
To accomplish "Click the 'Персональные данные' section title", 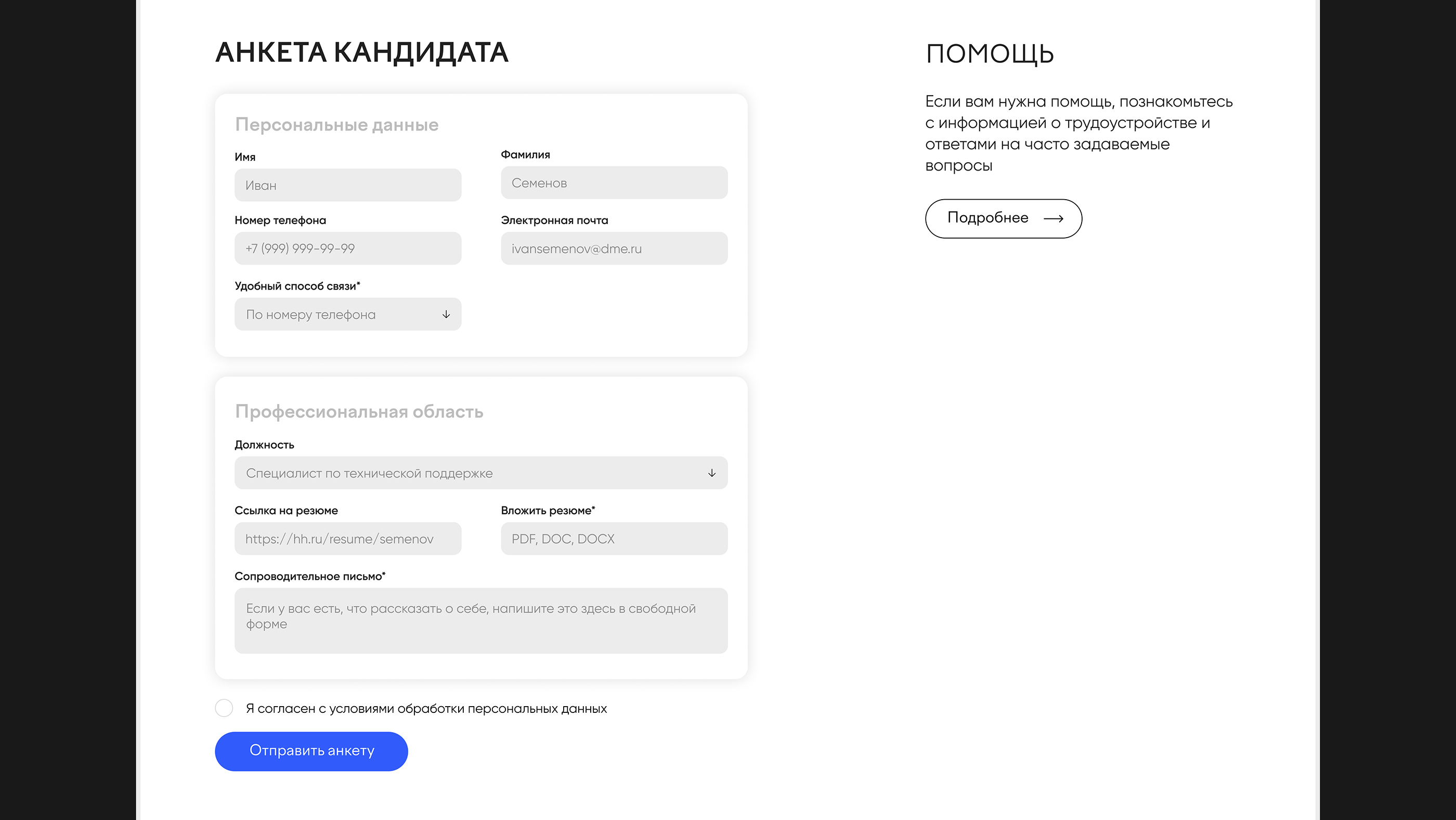I will point(337,125).
